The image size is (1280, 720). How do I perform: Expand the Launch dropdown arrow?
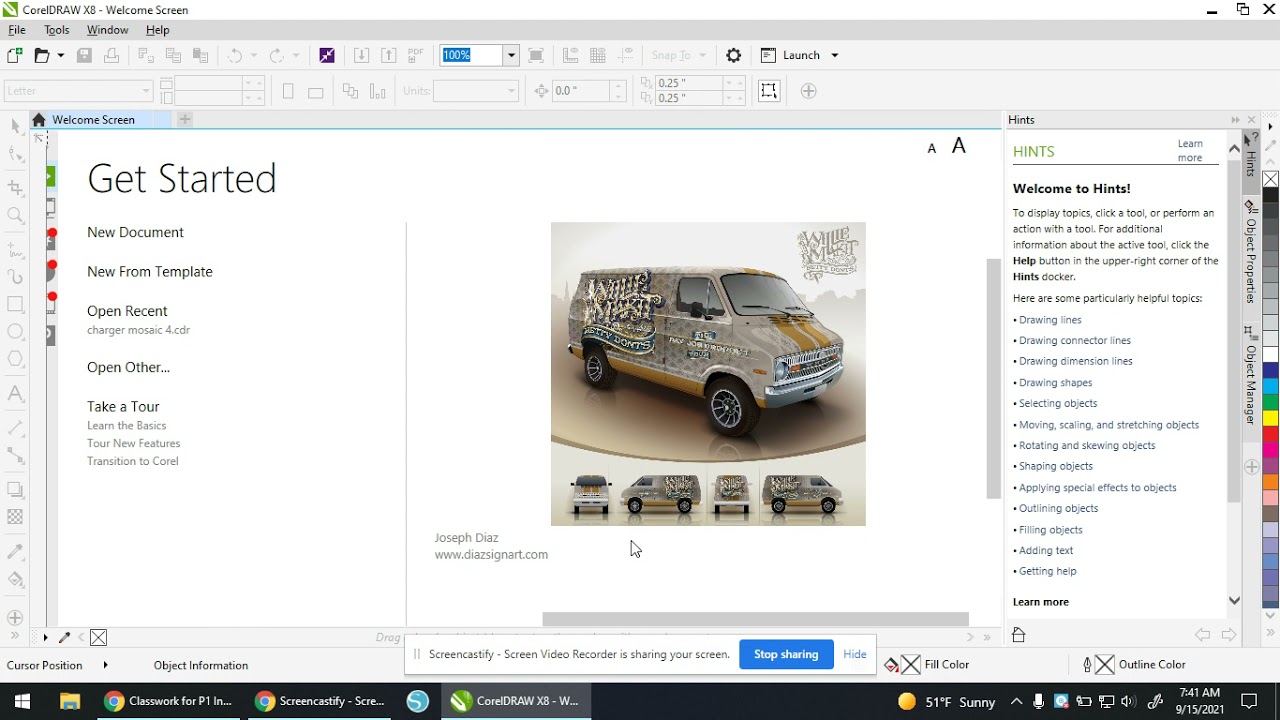tap(835, 55)
